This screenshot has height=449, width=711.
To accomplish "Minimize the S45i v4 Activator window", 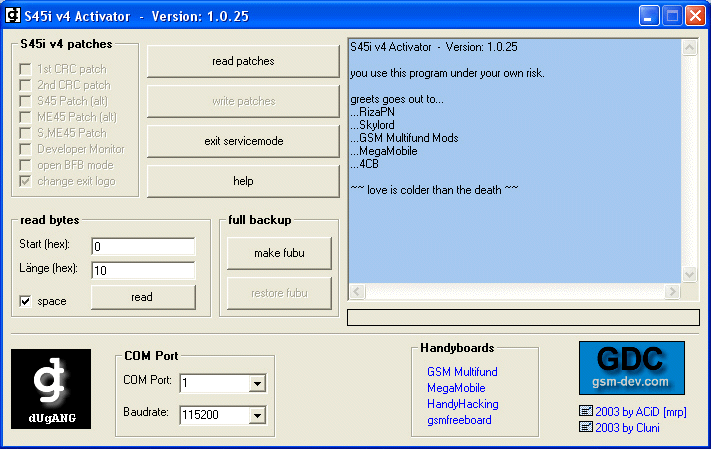I will coord(649,16).
